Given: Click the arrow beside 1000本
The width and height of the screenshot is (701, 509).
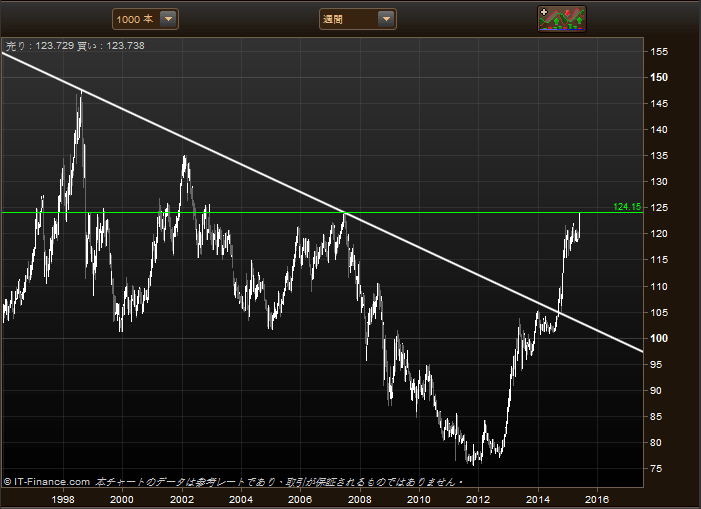Looking at the screenshot, I should point(169,19).
